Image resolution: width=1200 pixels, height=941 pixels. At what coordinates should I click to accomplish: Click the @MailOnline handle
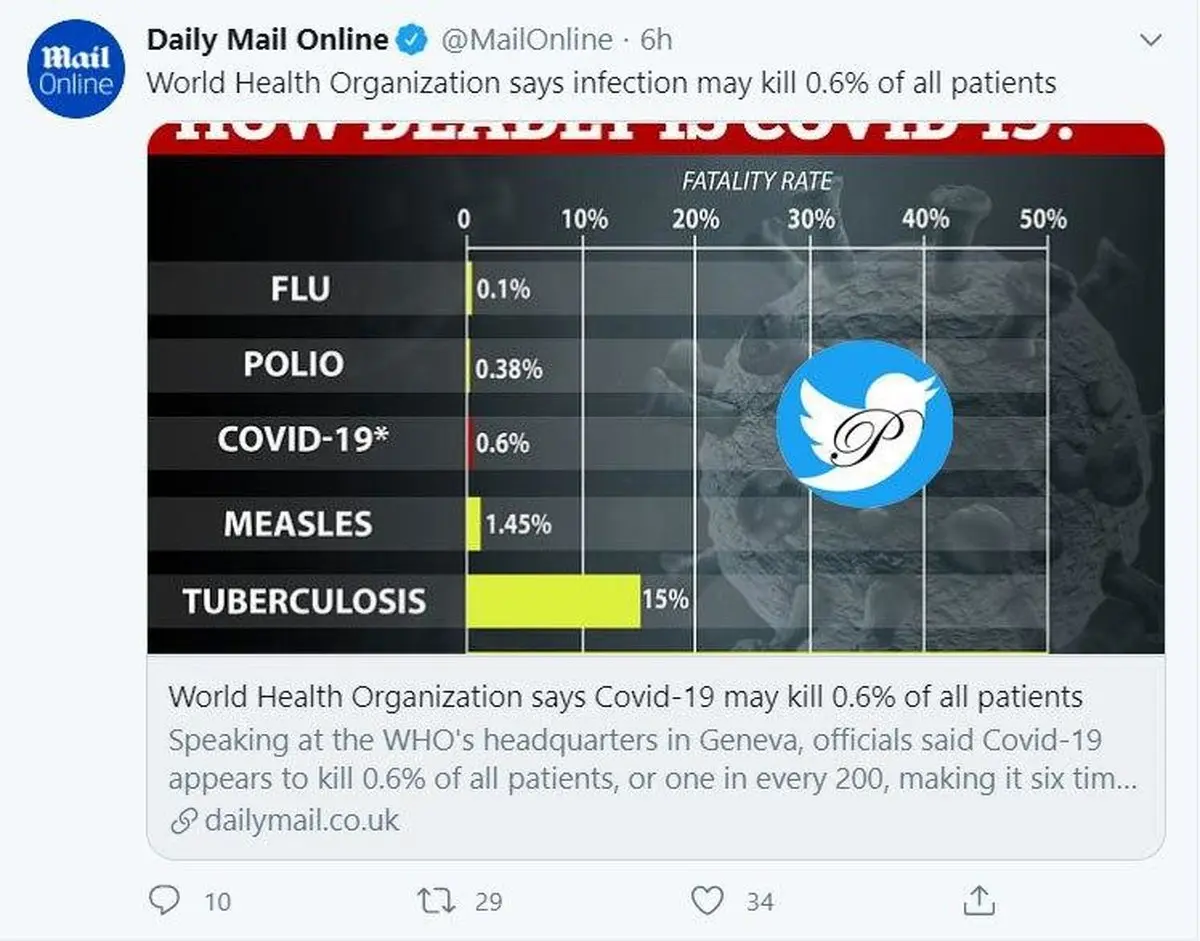526,40
